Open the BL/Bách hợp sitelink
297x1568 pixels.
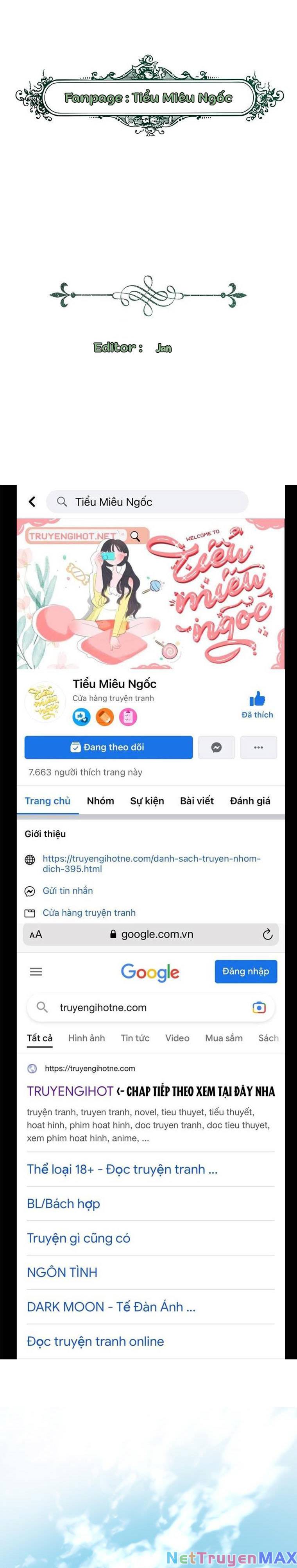(x=63, y=1204)
